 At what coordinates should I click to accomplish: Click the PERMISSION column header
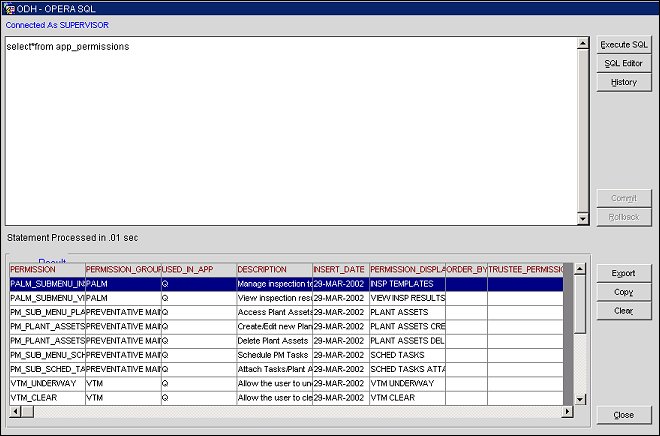tap(46, 270)
